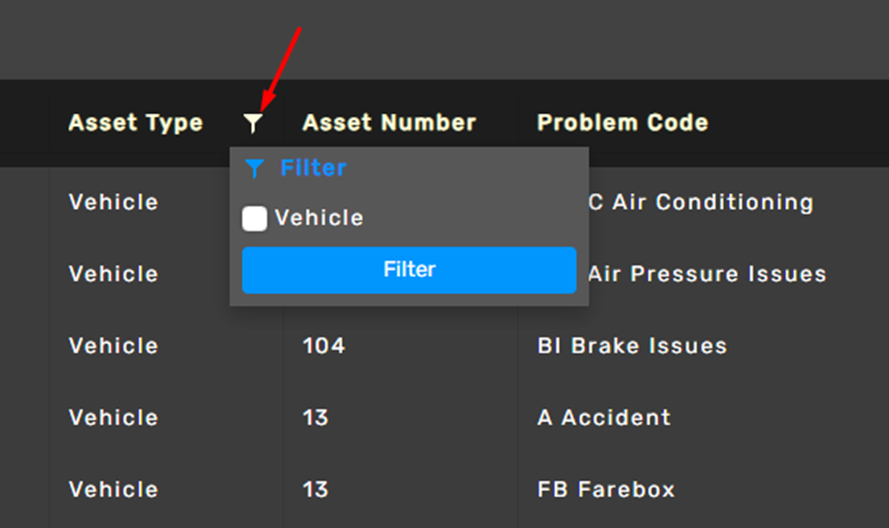Select the Asset Number column header
Viewport: 889px width, 528px height.
(x=389, y=123)
